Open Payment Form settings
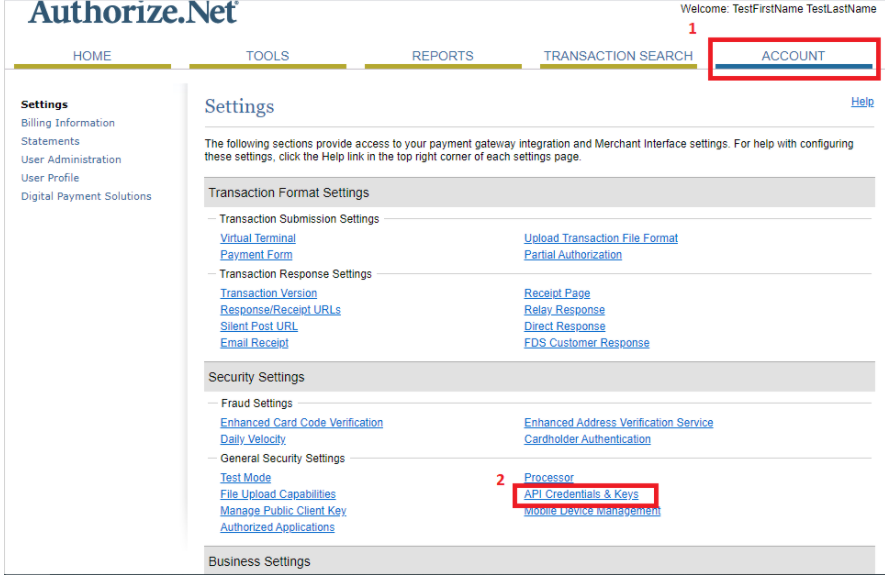This screenshot has height=575, width=885. 256,254
